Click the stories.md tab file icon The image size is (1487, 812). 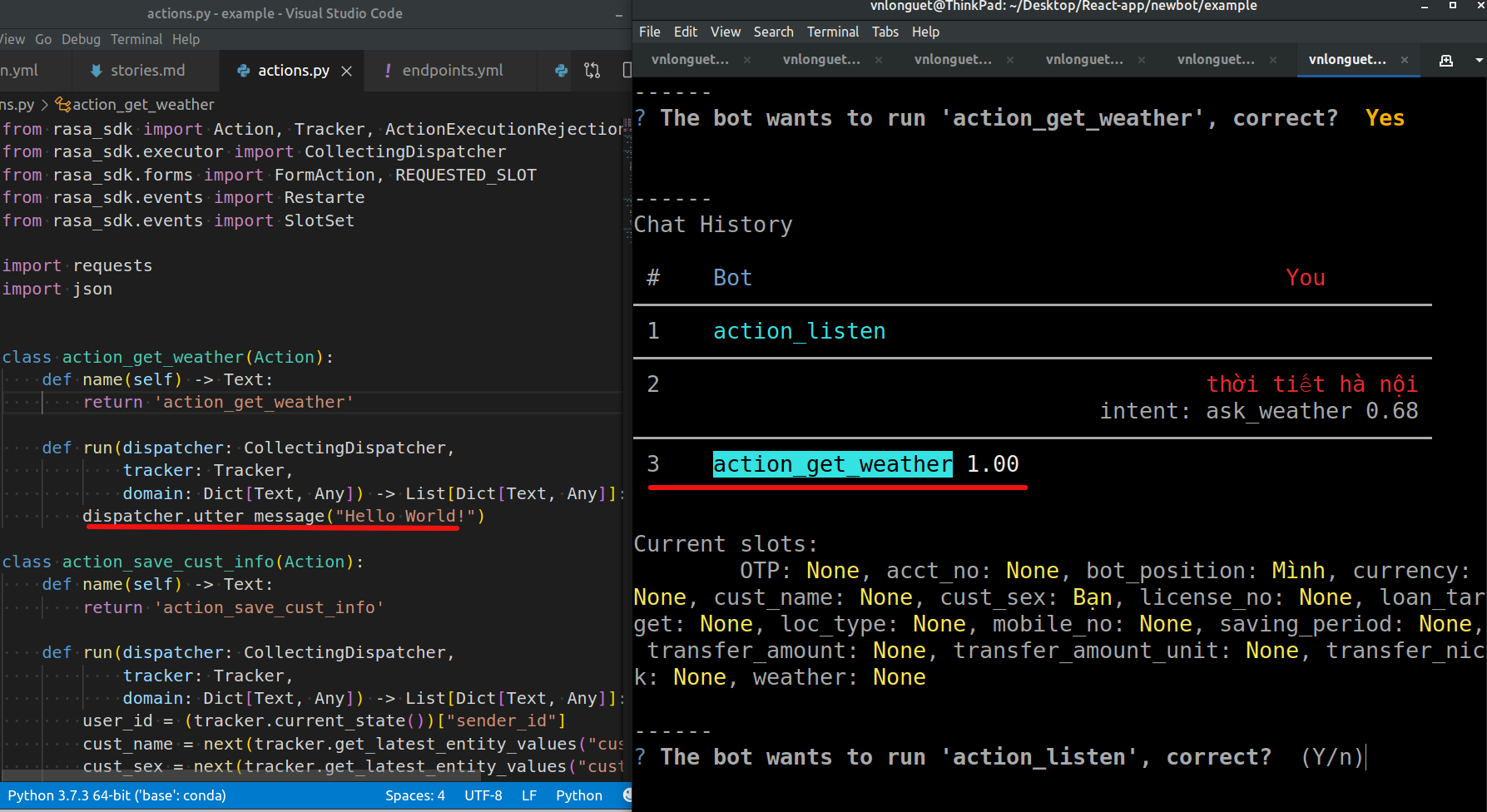(x=97, y=71)
